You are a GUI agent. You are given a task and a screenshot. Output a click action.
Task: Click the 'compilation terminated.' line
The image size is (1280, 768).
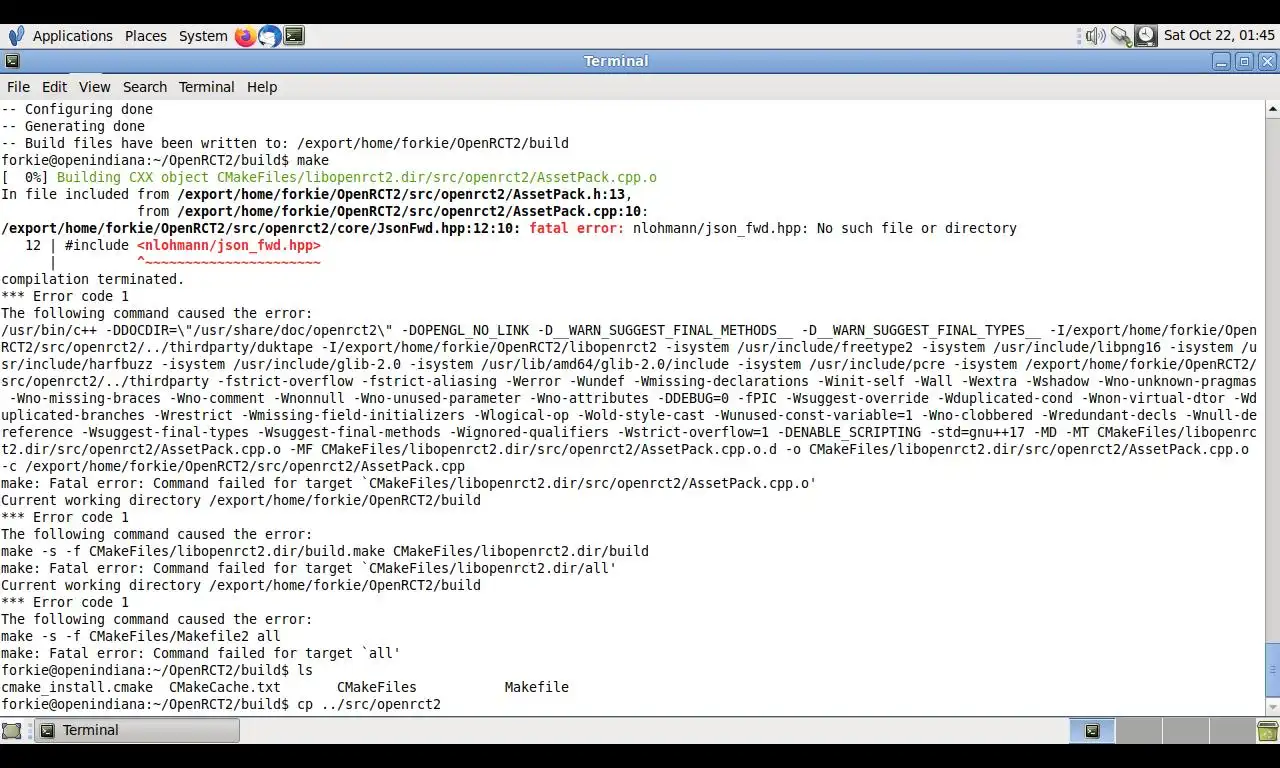pyautogui.click(x=93, y=279)
